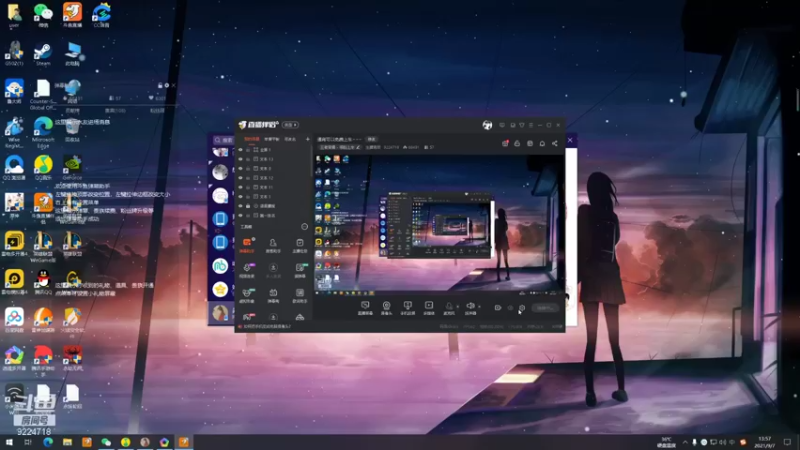Click the start live streaming button

[x=544, y=308]
